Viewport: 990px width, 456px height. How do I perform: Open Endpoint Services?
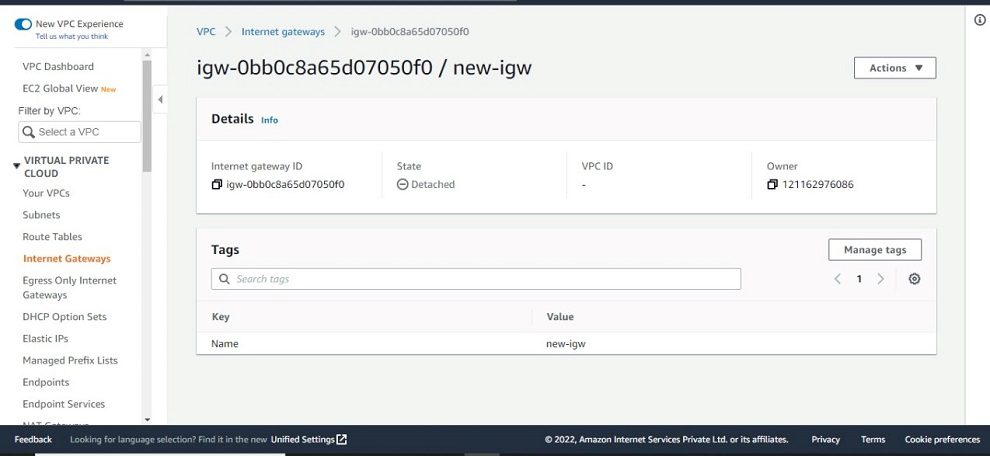click(64, 404)
